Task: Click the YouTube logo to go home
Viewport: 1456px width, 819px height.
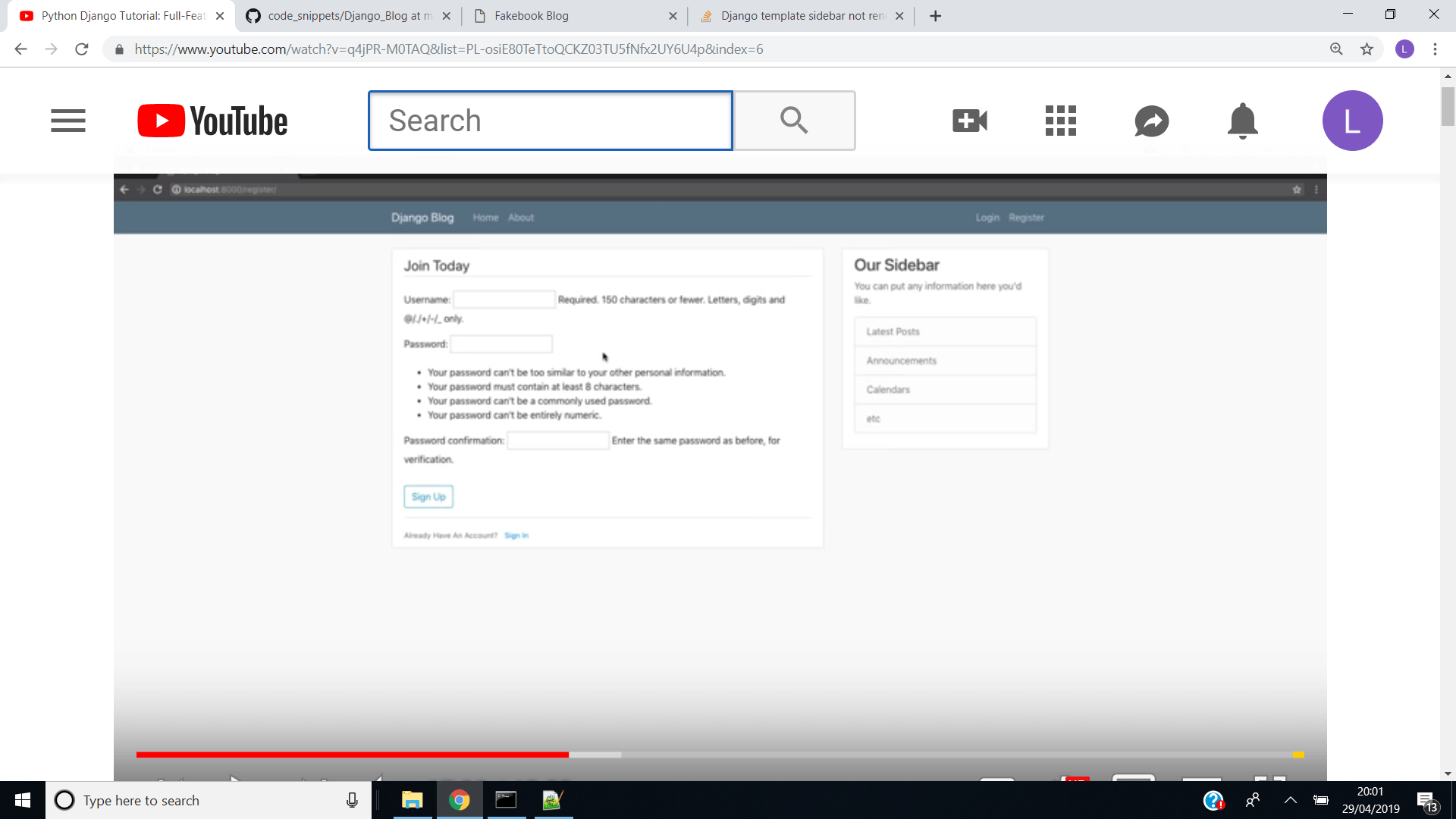Action: click(x=212, y=120)
